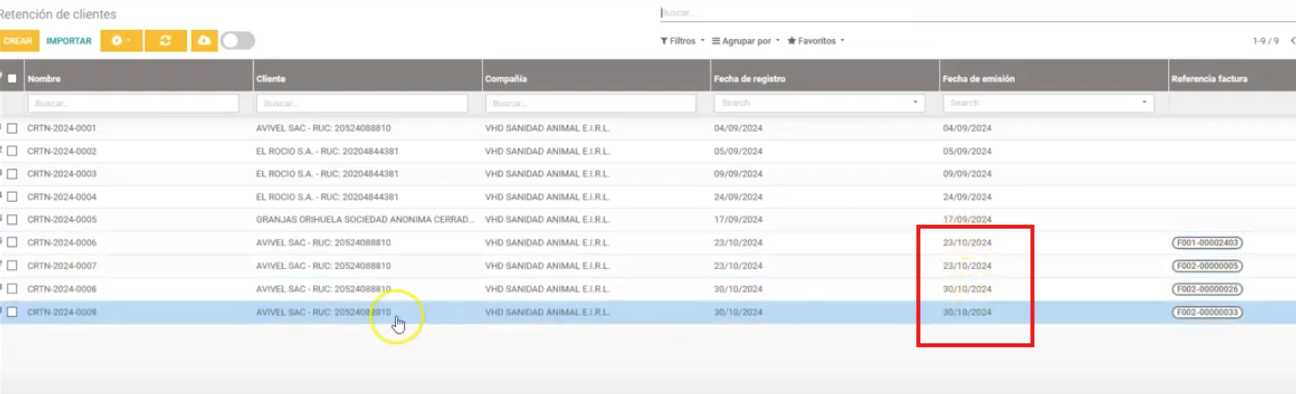
Task: Check the box for CRTN-2024-0002
Action: coord(12,151)
